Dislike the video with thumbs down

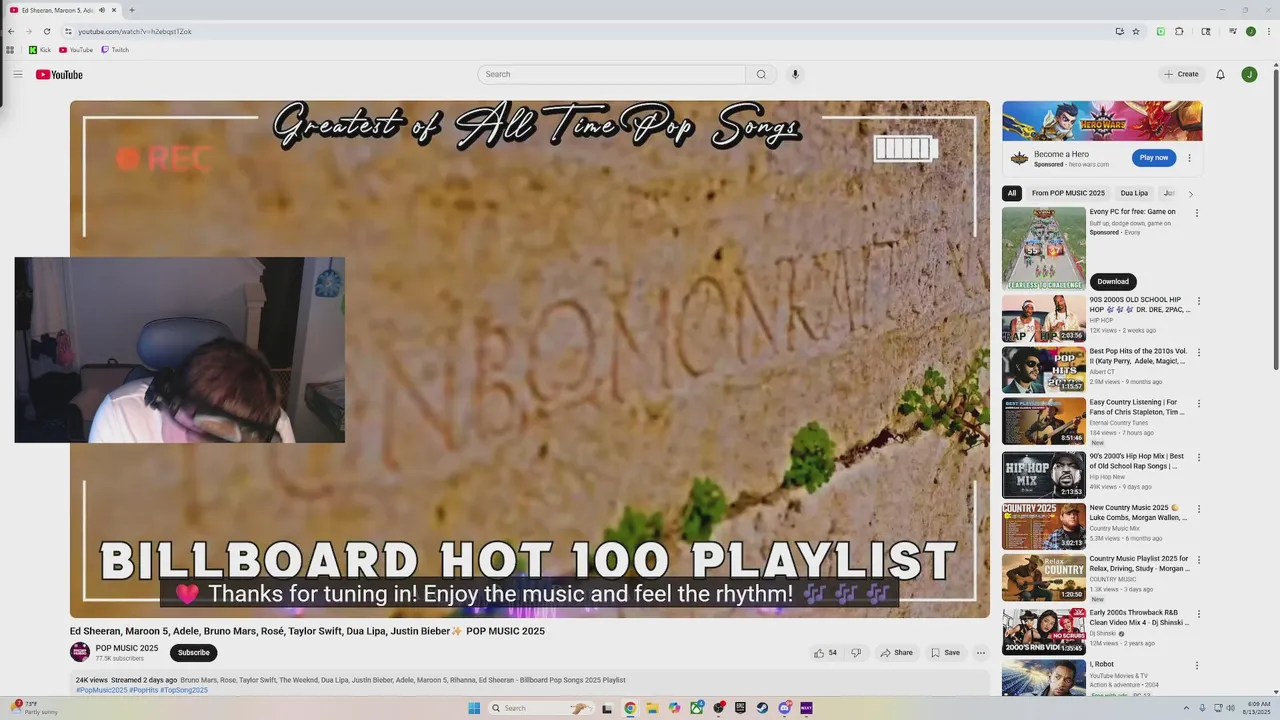pos(856,653)
